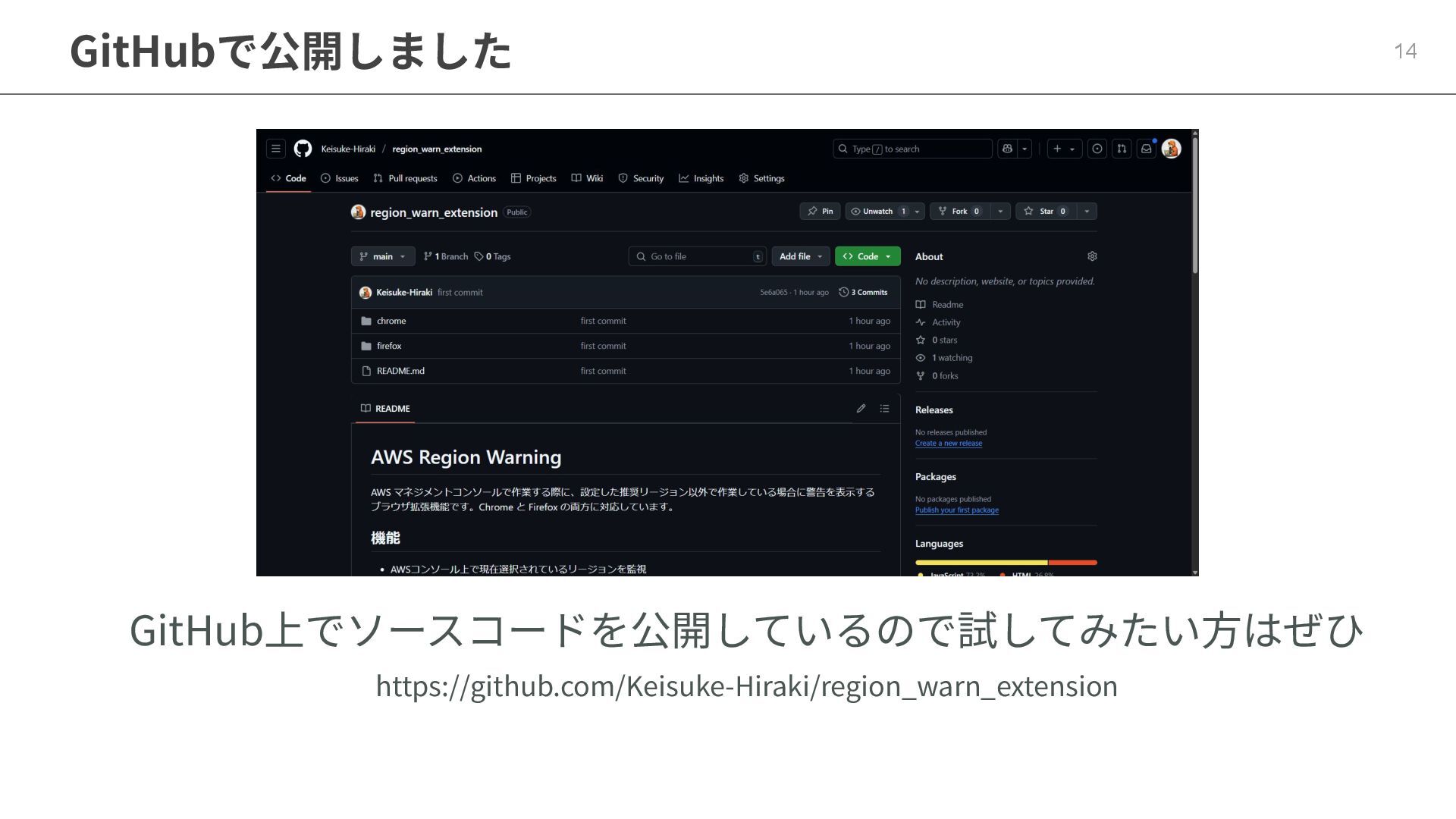
Task: Open the Copilot icon button
Action: (1007, 149)
